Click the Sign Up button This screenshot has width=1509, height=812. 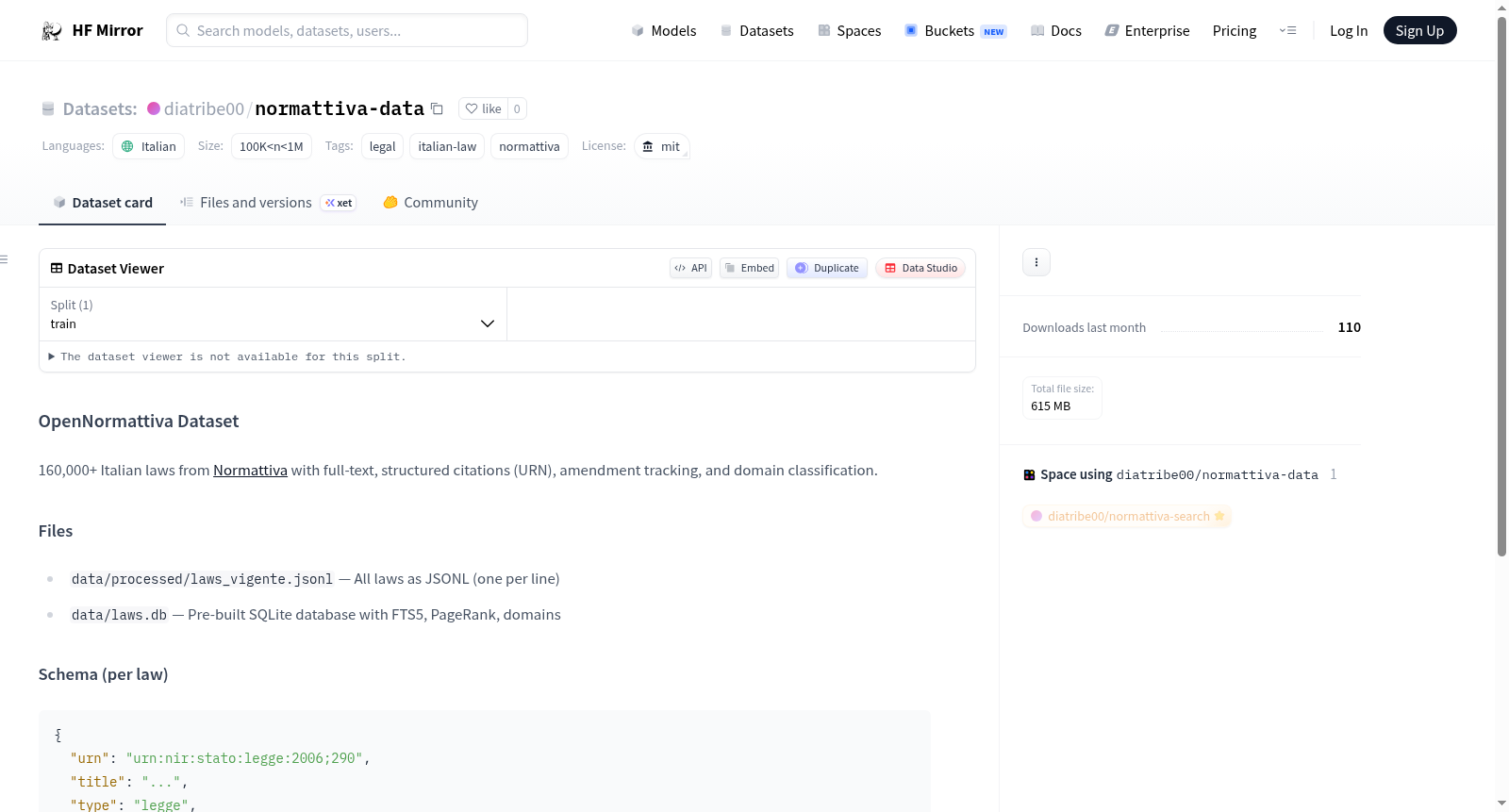click(1419, 31)
